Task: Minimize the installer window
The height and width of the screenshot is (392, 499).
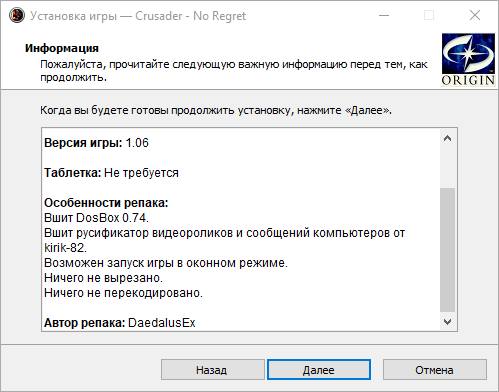Action: tap(384, 15)
